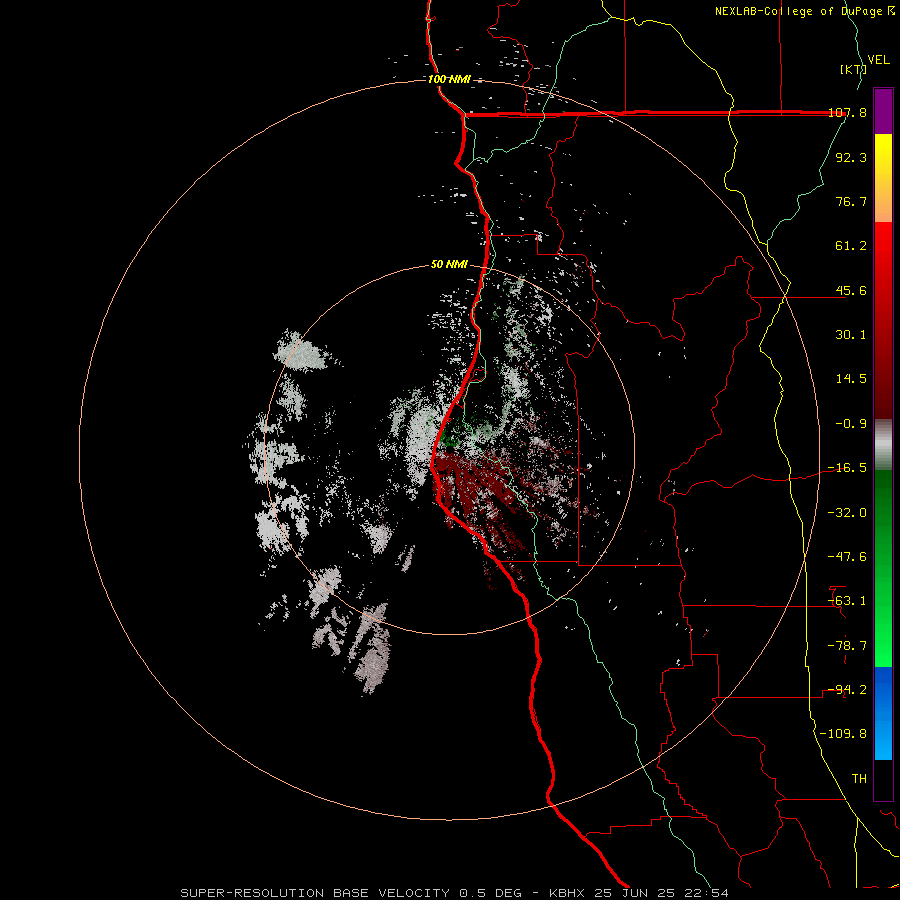Viewport: 900px width, 900px height.
Task: Click the purple segment of velocity color bar
Action: (883, 111)
